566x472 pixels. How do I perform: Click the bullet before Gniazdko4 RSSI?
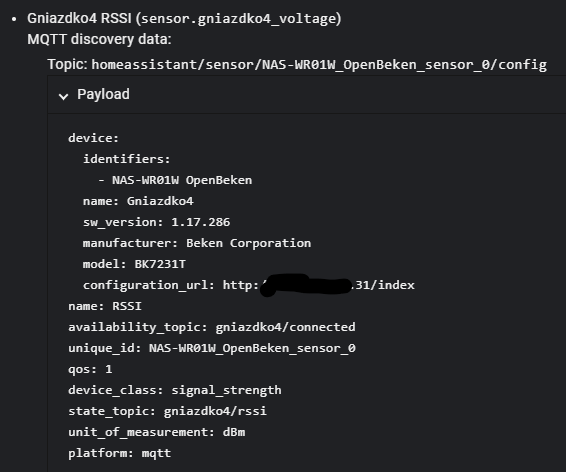pyautogui.click(x=14, y=19)
